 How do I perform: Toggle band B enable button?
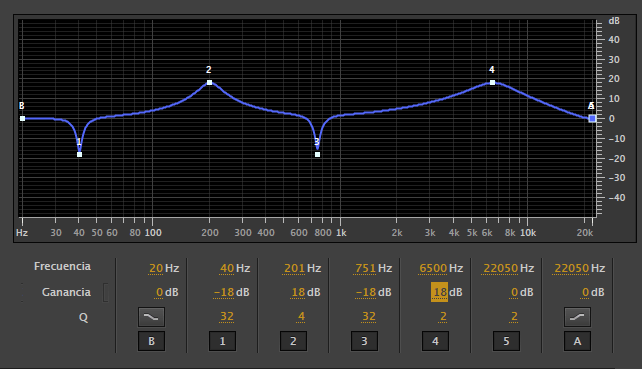151,341
